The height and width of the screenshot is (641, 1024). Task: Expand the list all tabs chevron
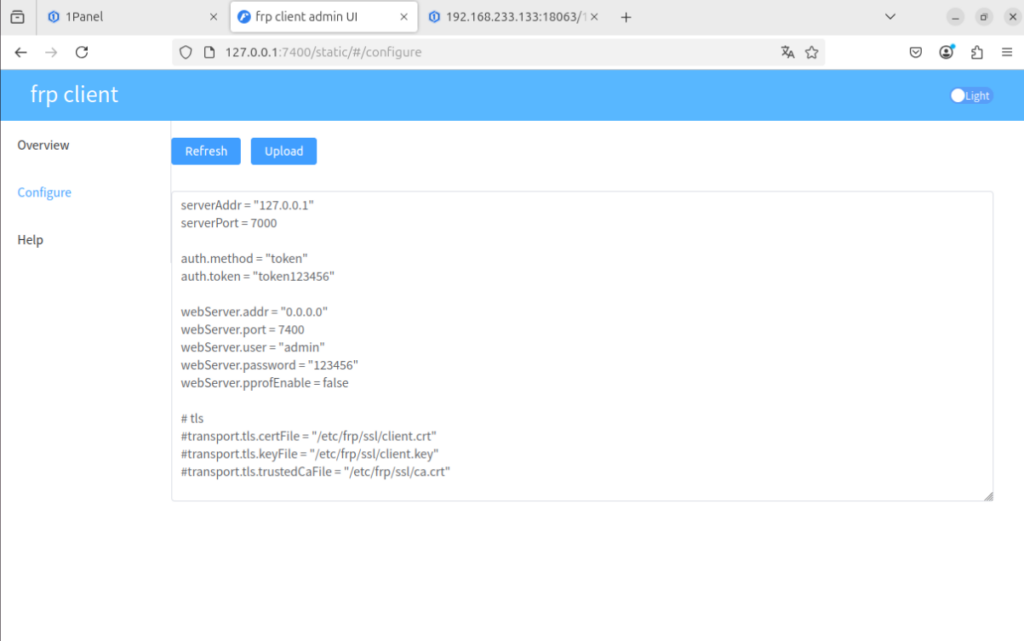click(x=890, y=17)
